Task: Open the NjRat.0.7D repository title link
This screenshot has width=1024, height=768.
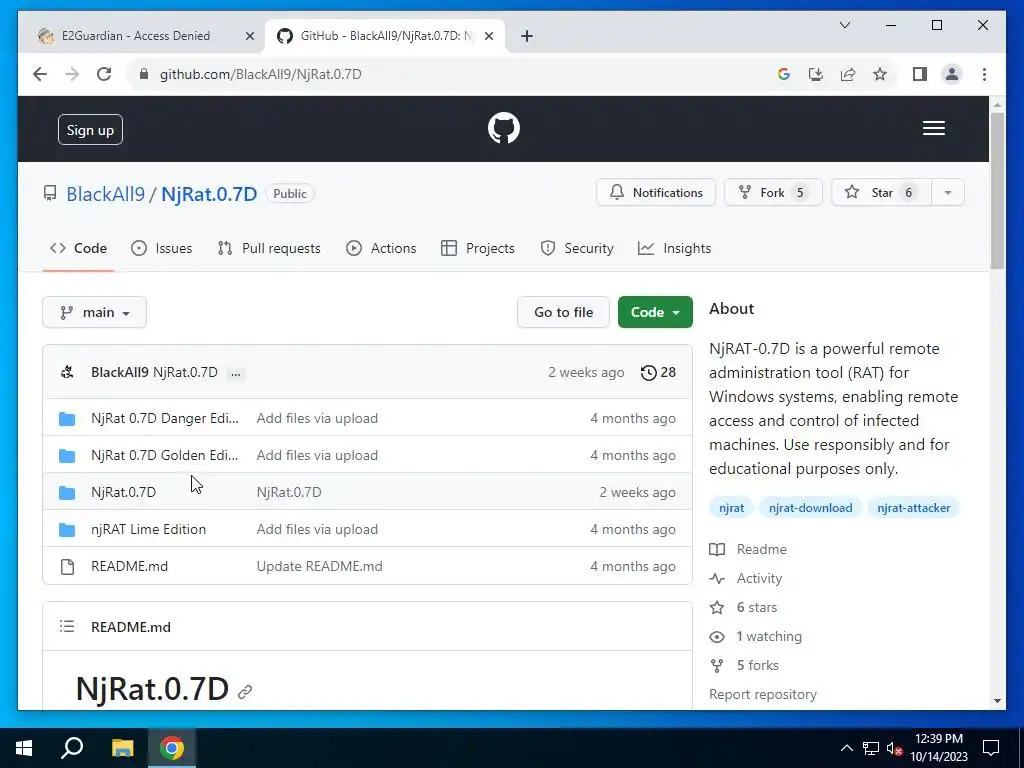Action: coord(209,195)
